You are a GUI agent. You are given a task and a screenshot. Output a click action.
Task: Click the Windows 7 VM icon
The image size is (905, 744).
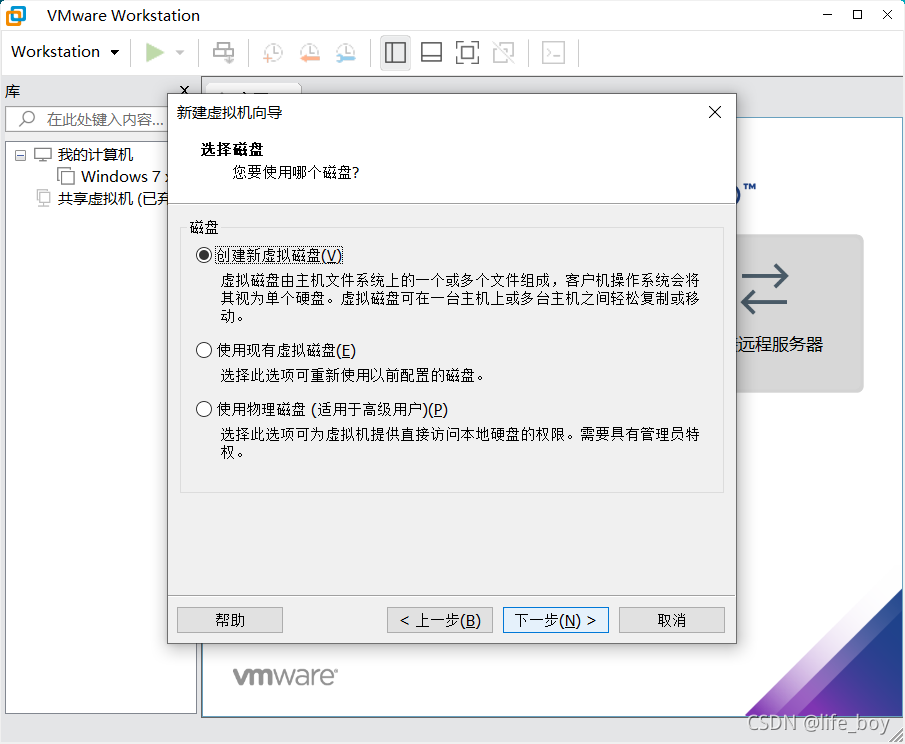66,177
